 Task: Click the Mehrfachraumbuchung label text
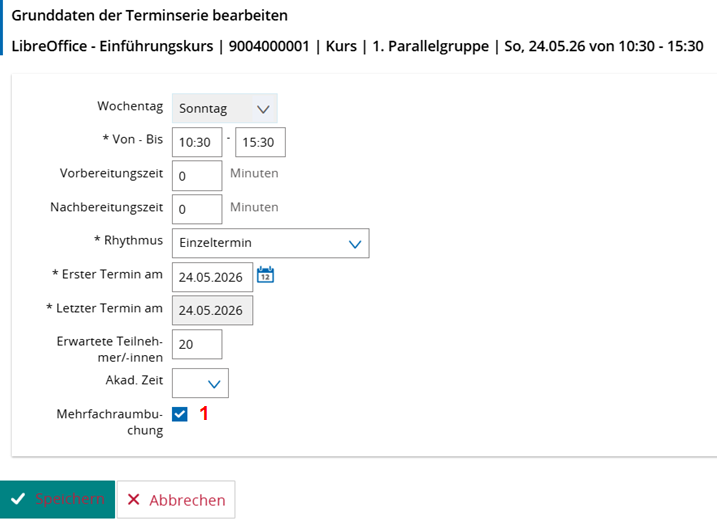pyautogui.click(x=110, y=422)
